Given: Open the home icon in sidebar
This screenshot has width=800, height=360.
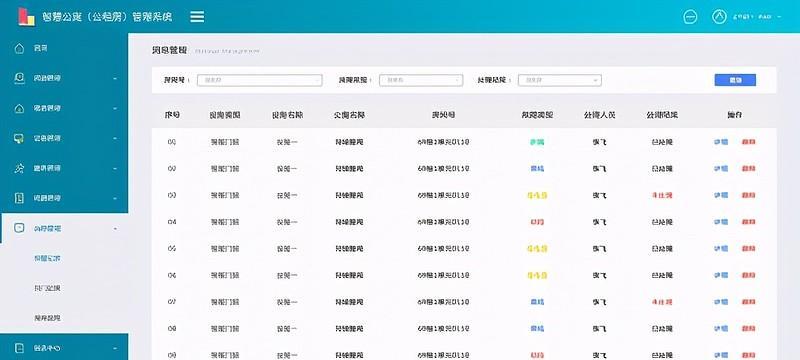Looking at the screenshot, I should pyautogui.click(x=19, y=48).
